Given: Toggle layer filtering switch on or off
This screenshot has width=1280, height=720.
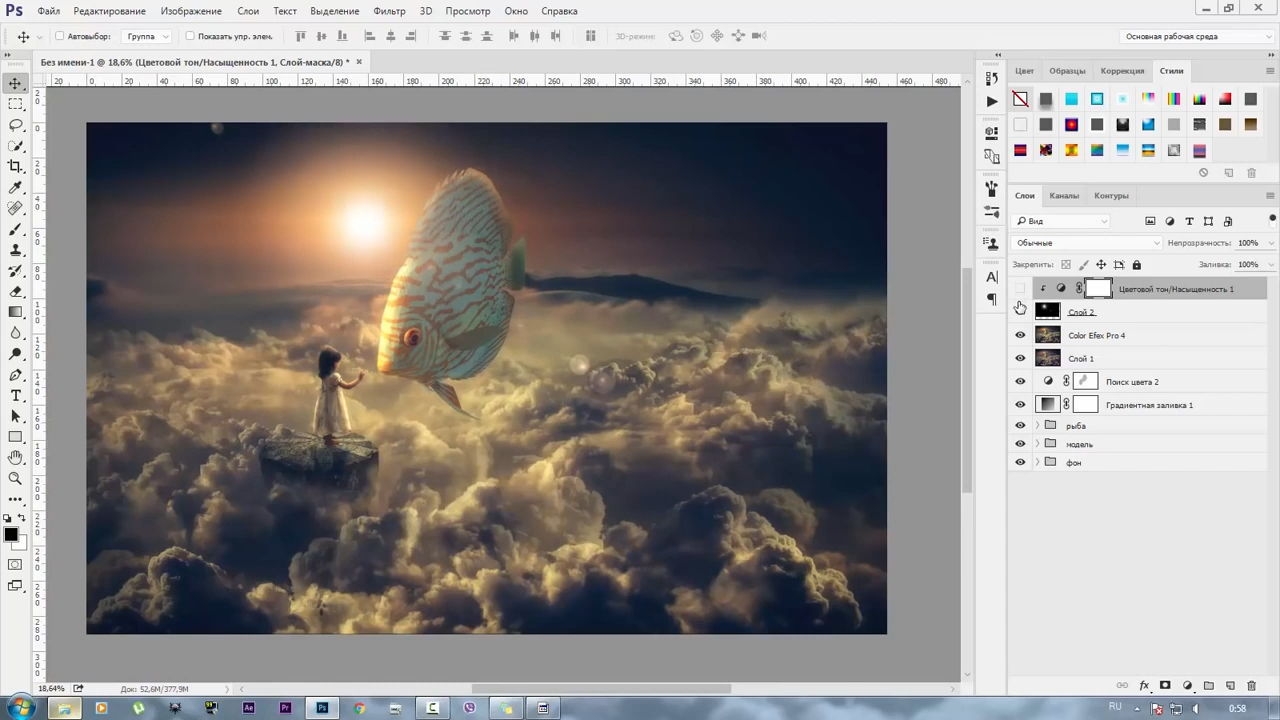Looking at the screenshot, I should [1272, 219].
